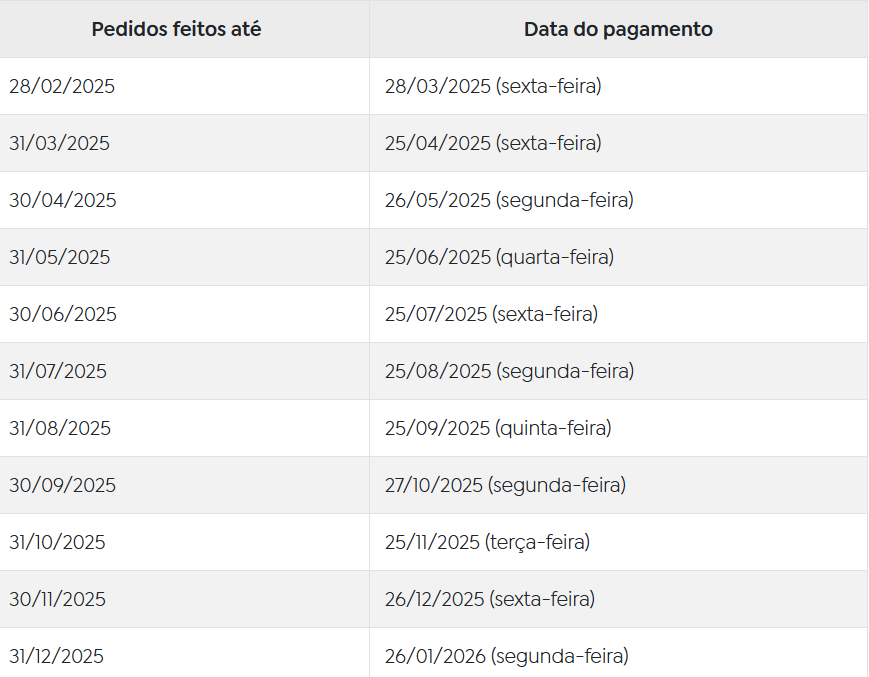
Task: Select the 28/03/2025 (sexta-feira) payment cell
Action: pyautogui.click(x=618, y=86)
